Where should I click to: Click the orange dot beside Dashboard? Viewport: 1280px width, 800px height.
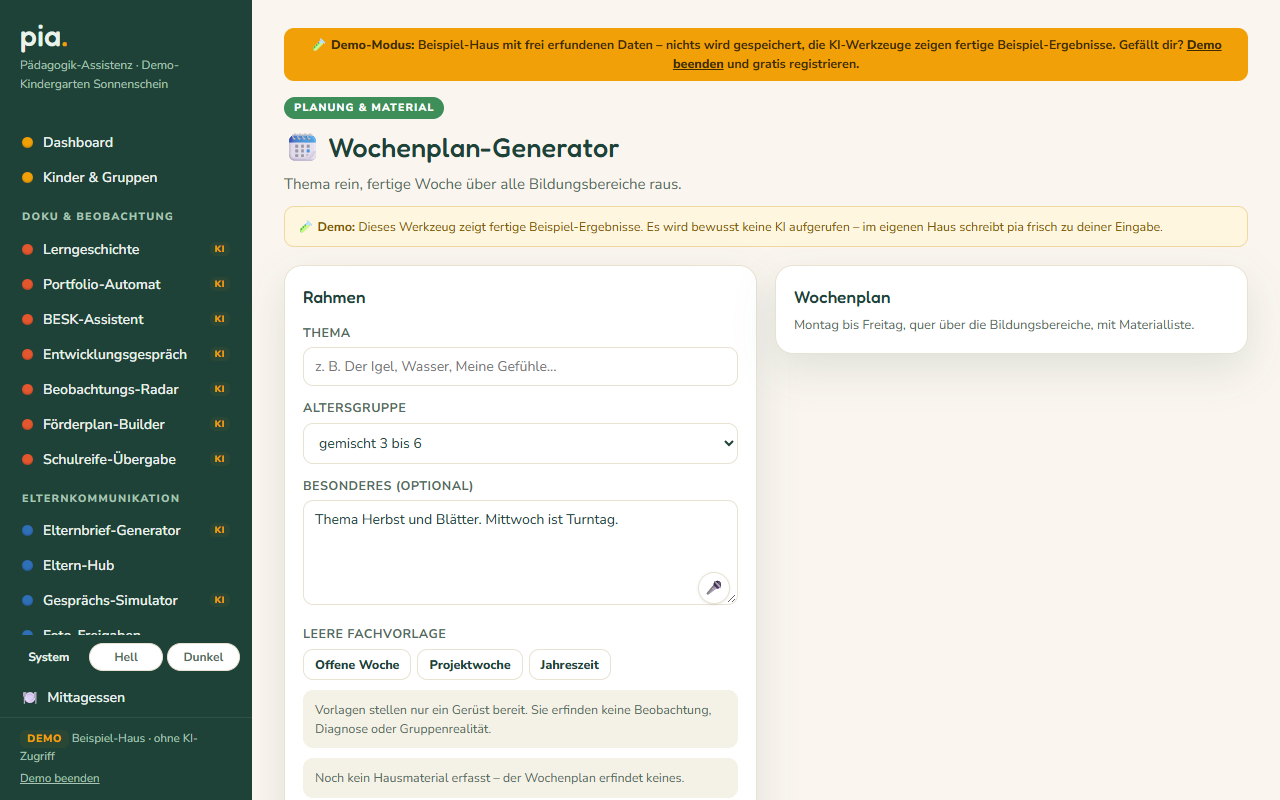click(x=28, y=142)
